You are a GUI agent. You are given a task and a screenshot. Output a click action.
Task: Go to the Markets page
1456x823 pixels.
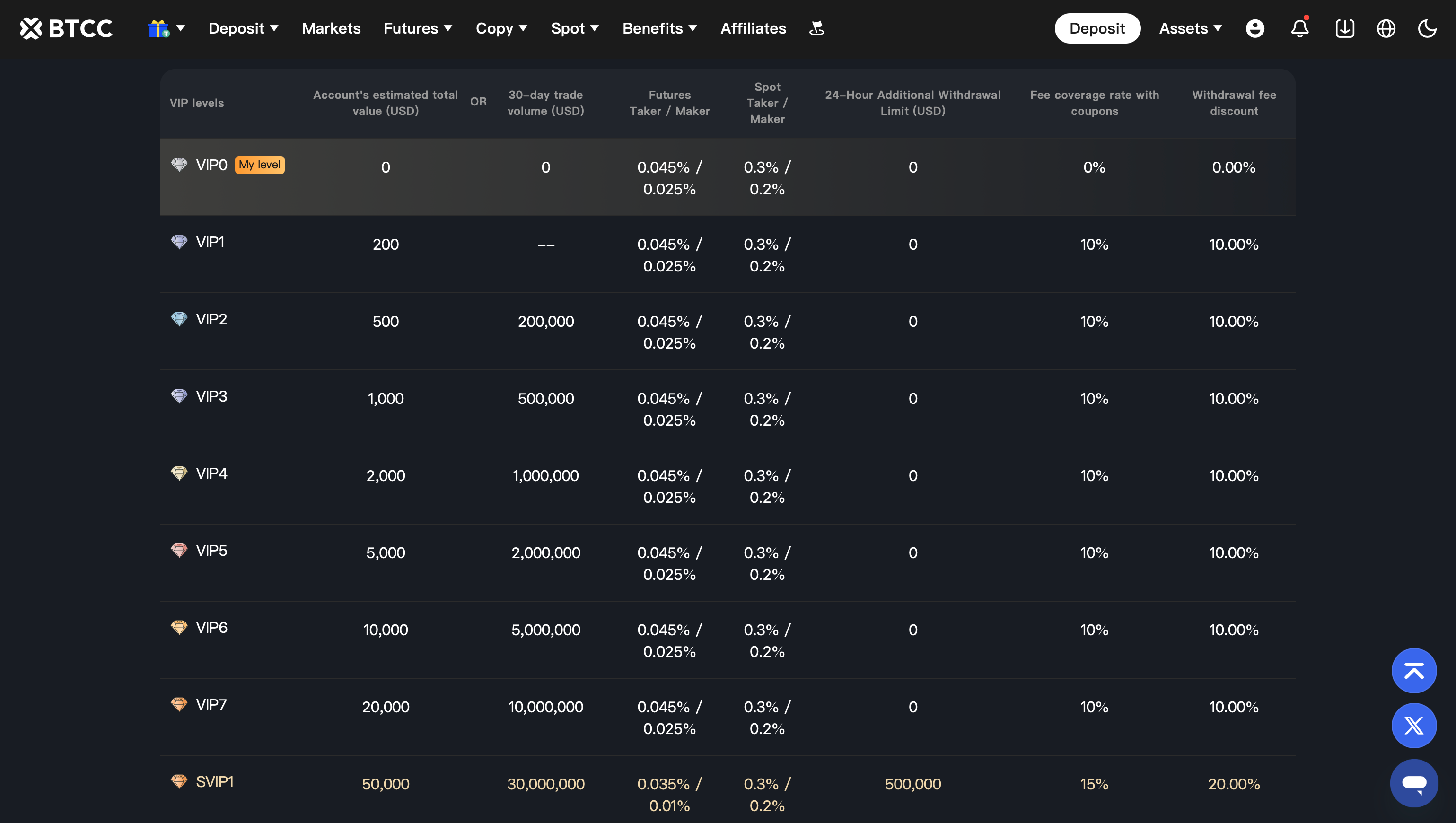click(331, 28)
